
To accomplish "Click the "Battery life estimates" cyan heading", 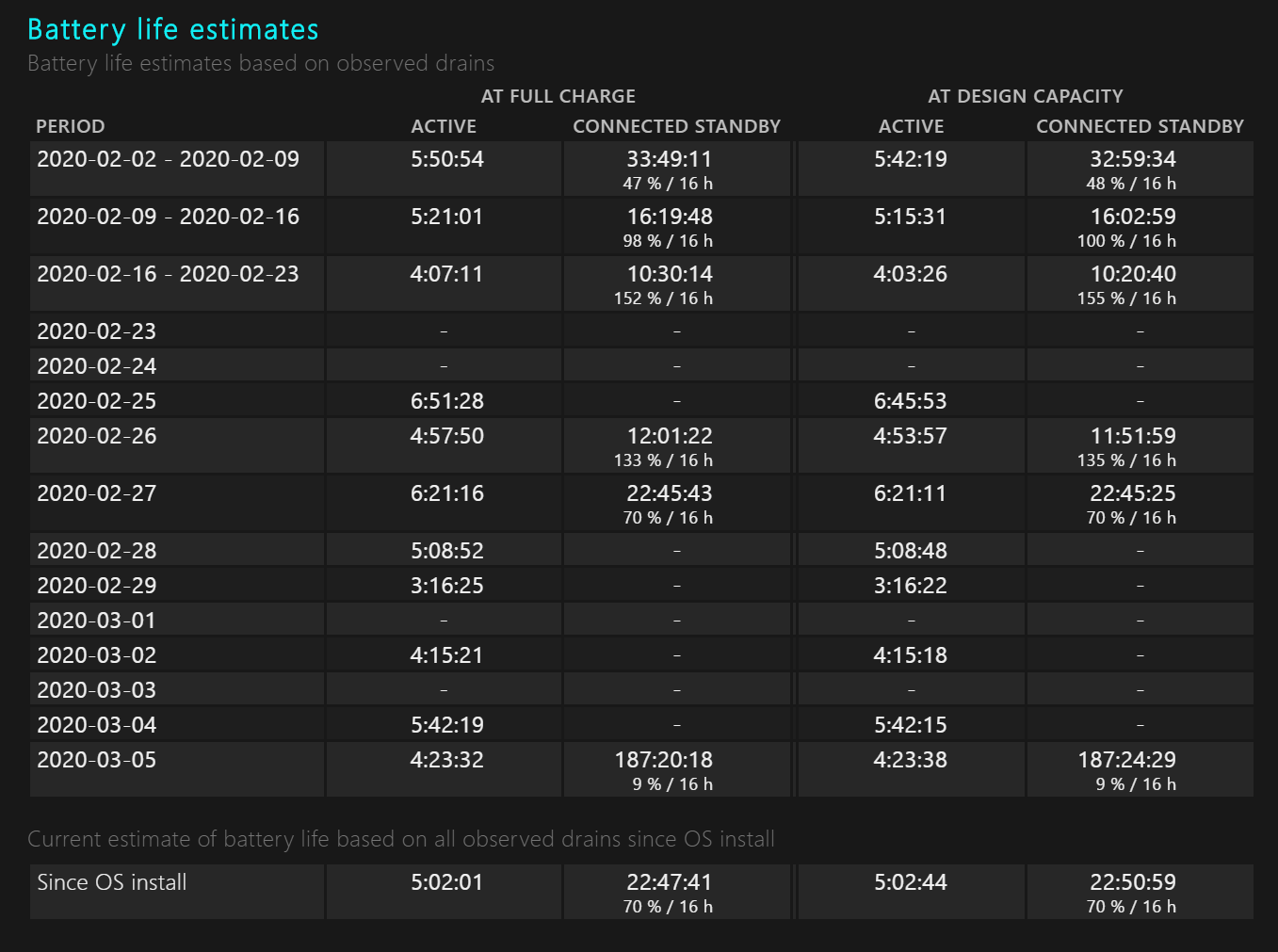I will [x=173, y=30].
